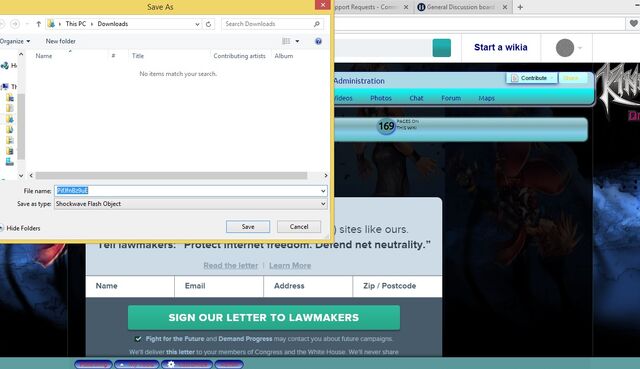
Task: Click the Administration wiki menu item
Action: click(359, 81)
